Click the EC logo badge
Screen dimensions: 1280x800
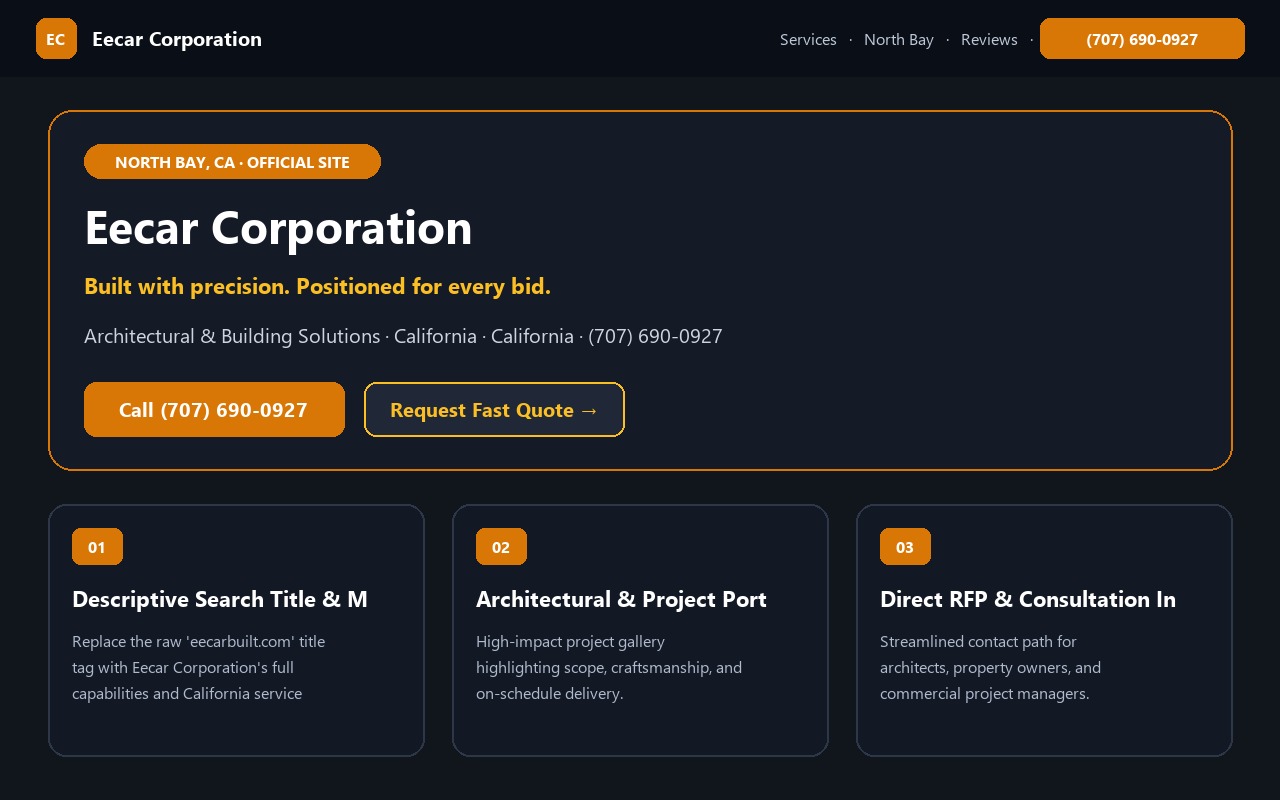tap(56, 39)
